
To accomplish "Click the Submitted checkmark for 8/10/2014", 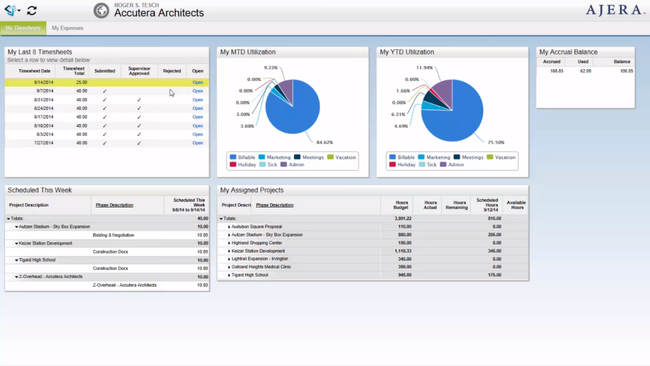I will click(104, 126).
